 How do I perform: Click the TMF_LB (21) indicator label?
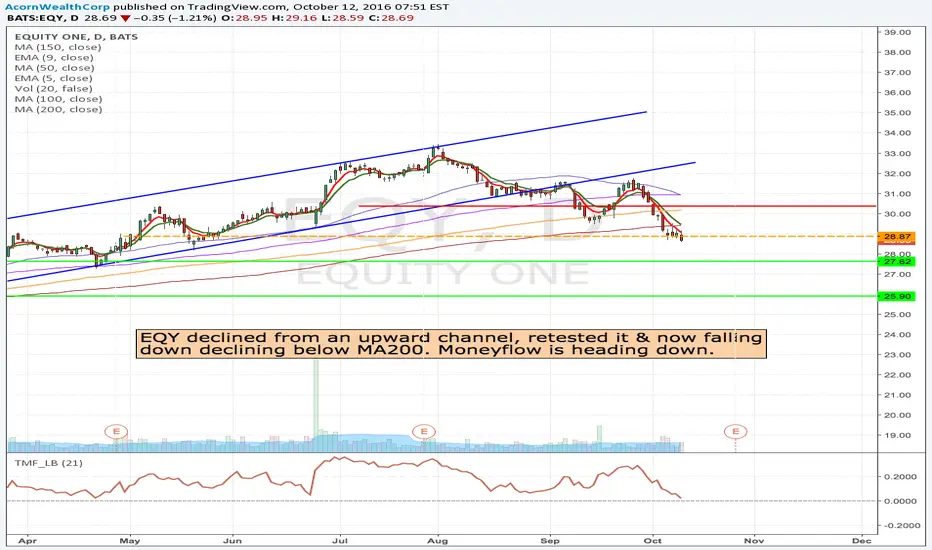pyautogui.click(x=49, y=463)
